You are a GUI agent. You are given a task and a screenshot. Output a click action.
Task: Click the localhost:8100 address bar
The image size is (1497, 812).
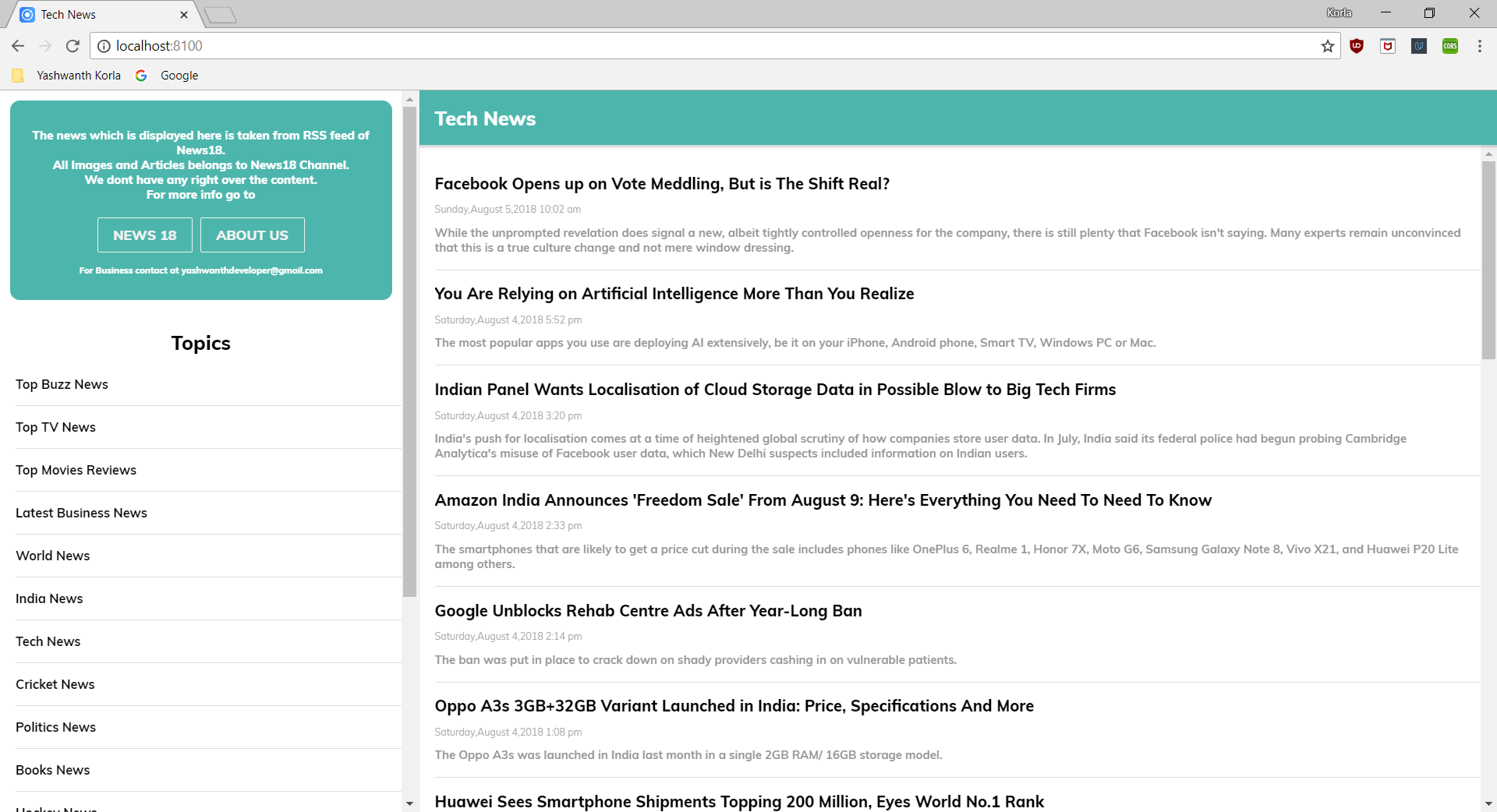[x=715, y=46]
